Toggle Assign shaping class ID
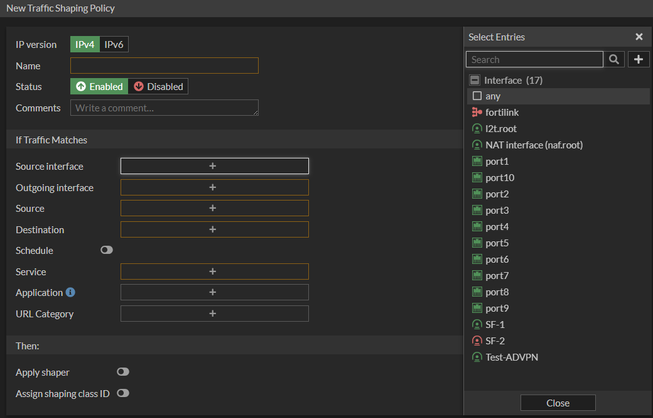The height and width of the screenshot is (418, 653). [x=123, y=393]
